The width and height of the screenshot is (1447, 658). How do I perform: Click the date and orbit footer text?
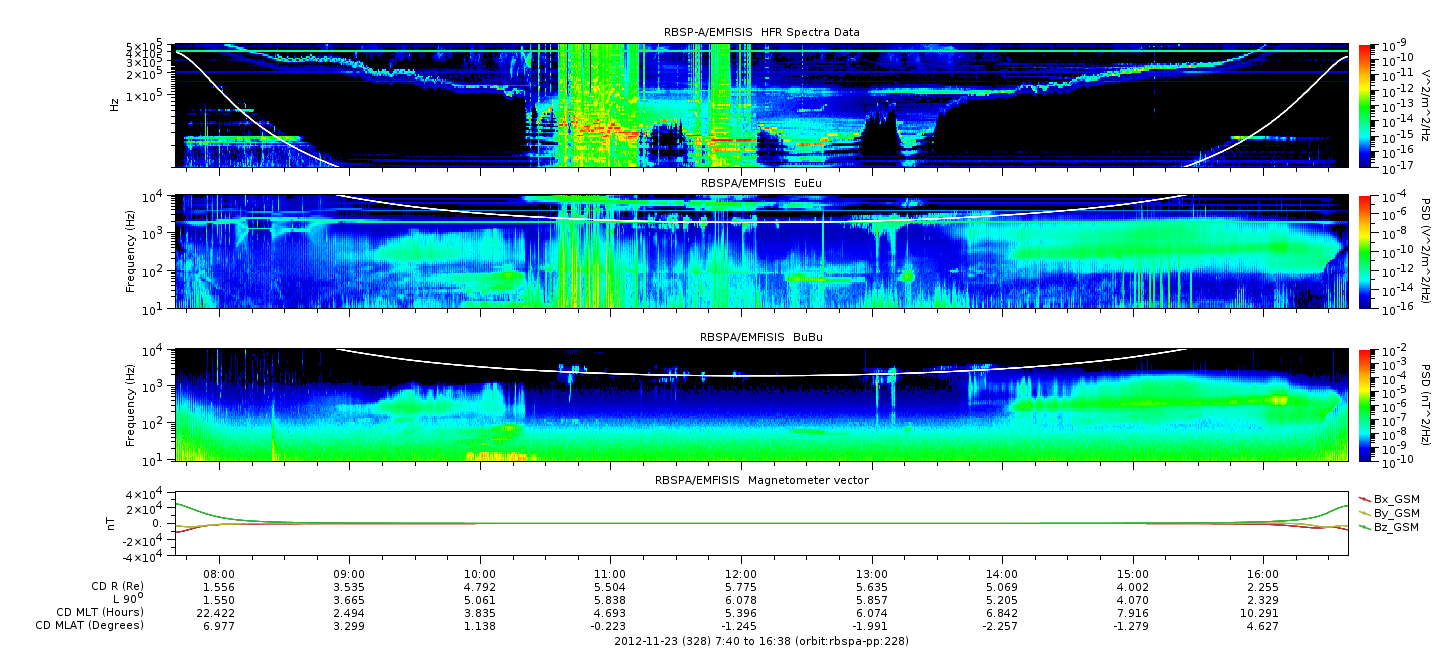[x=761, y=641]
